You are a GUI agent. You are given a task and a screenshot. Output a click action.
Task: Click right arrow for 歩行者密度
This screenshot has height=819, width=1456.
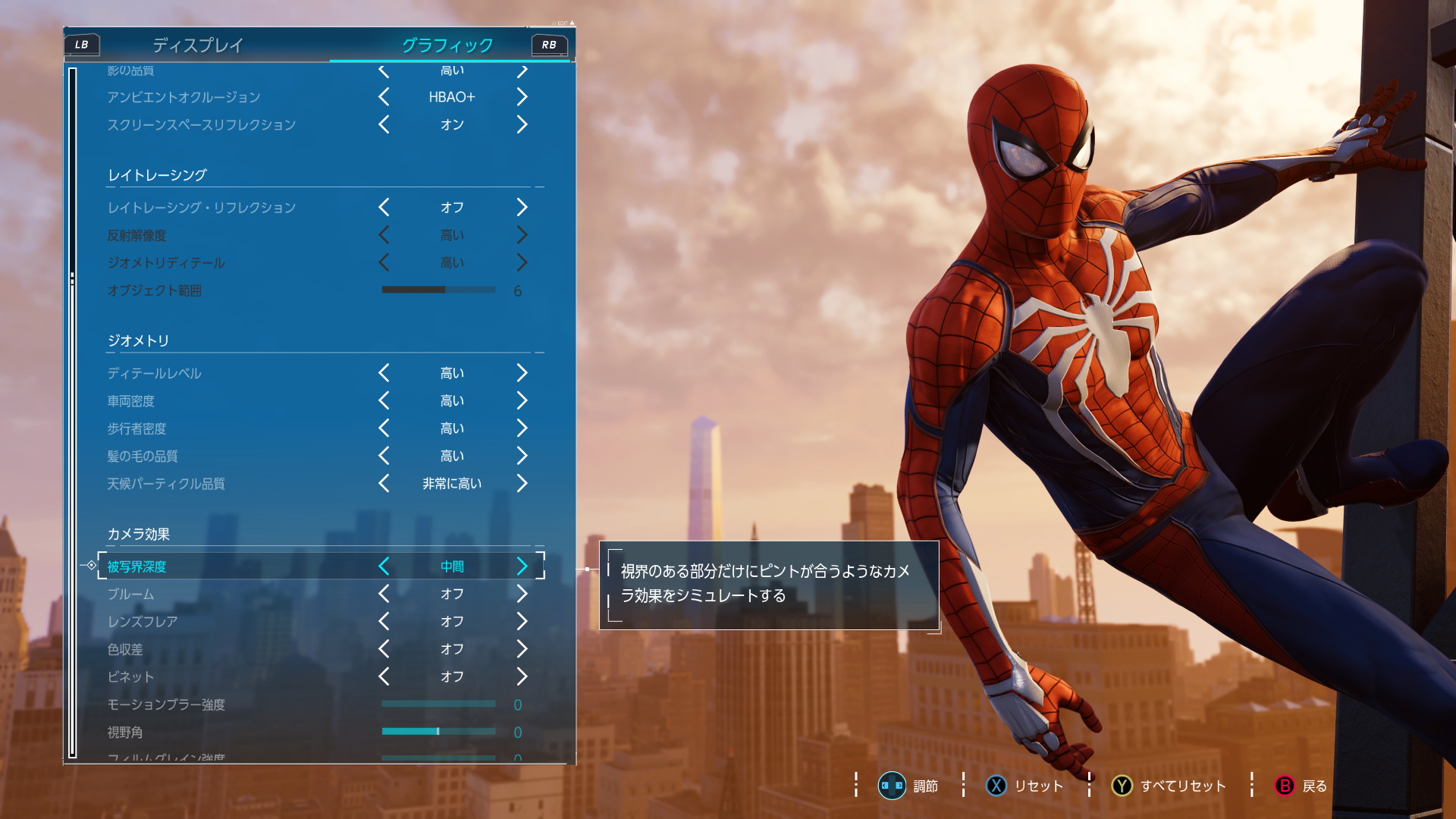(522, 428)
